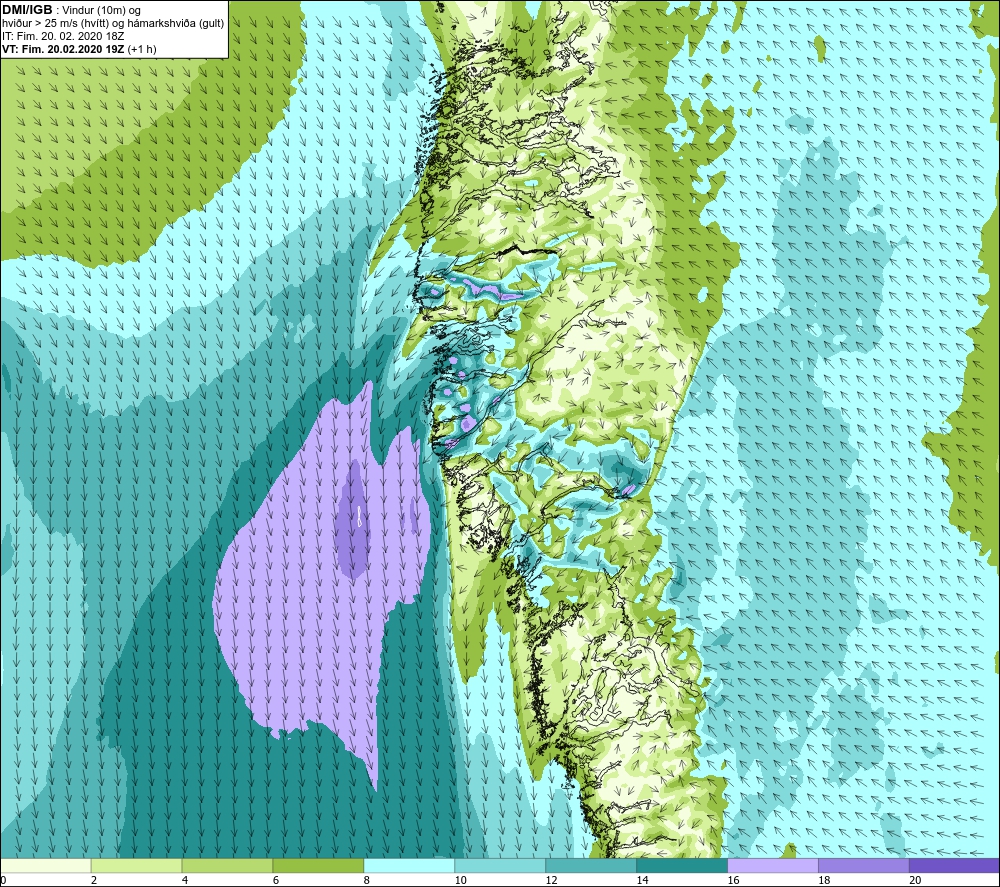Click the legend scale number 4
The width and height of the screenshot is (1000, 887).
[185, 880]
